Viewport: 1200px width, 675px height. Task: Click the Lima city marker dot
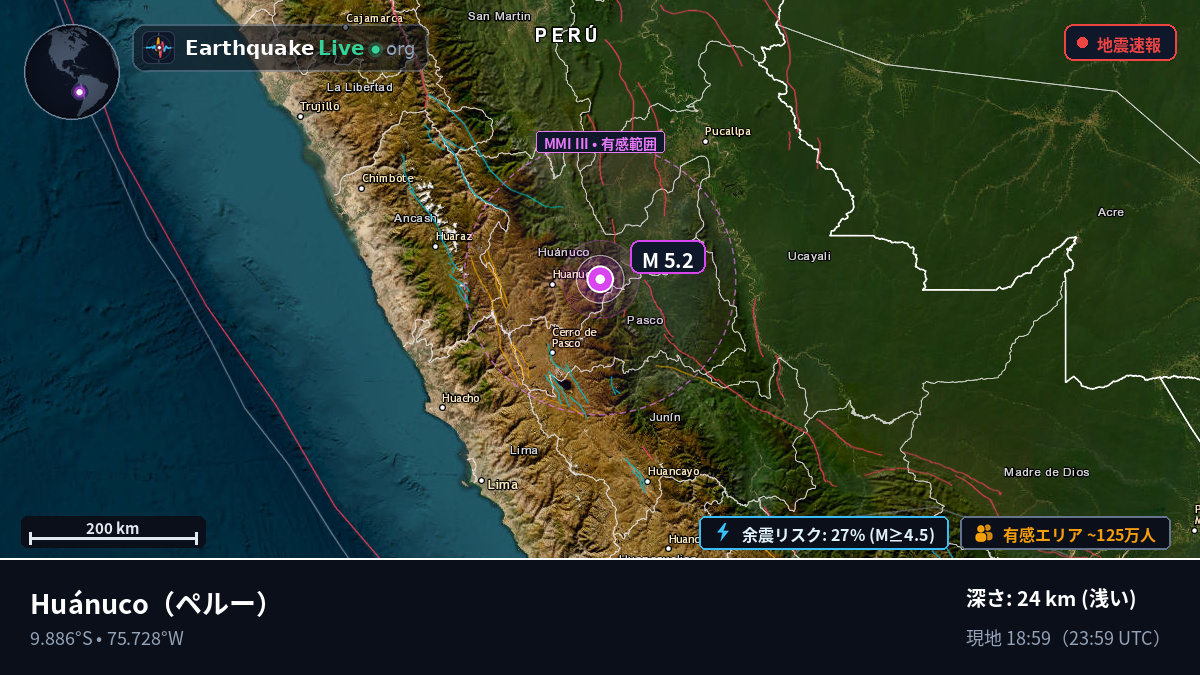click(481, 481)
